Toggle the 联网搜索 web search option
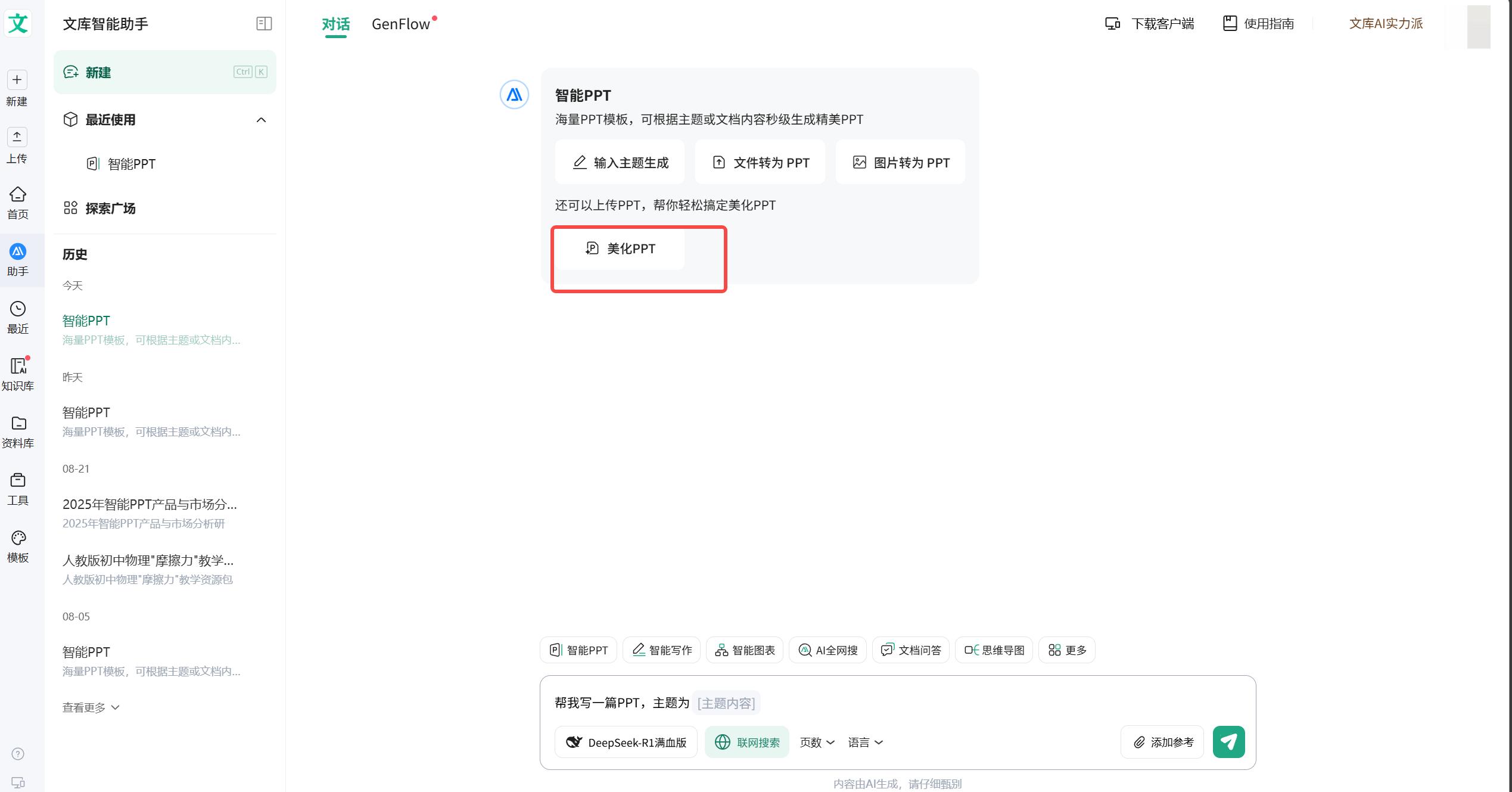 [746, 742]
